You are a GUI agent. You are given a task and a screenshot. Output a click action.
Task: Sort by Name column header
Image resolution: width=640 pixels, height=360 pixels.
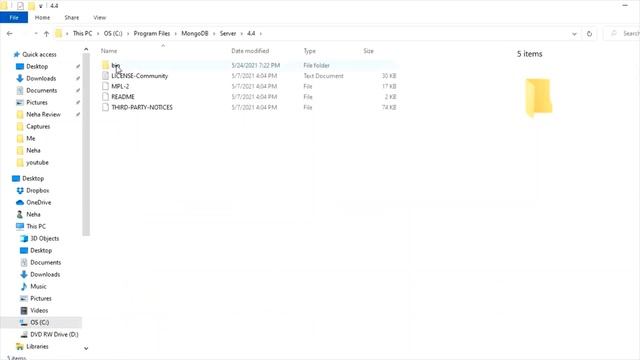(109, 51)
